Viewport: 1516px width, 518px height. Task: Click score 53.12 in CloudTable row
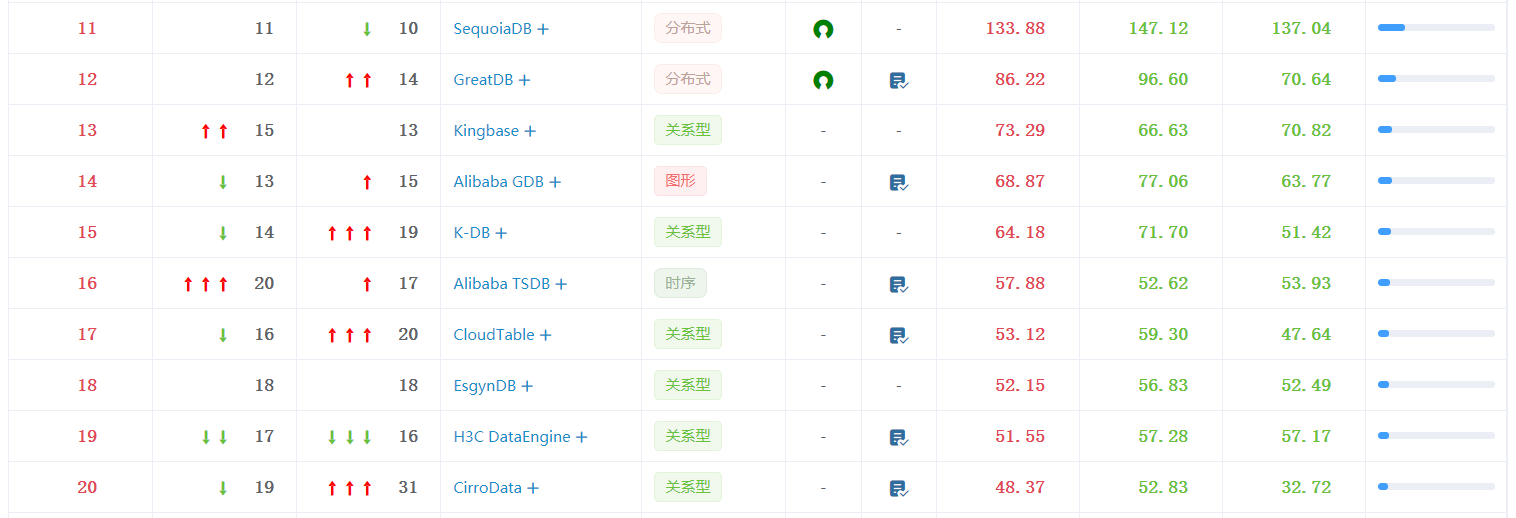pos(1020,335)
